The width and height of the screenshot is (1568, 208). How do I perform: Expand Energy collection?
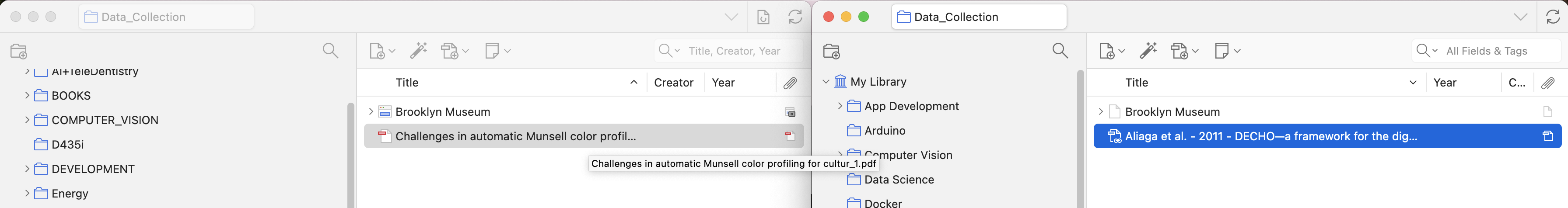click(27, 194)
